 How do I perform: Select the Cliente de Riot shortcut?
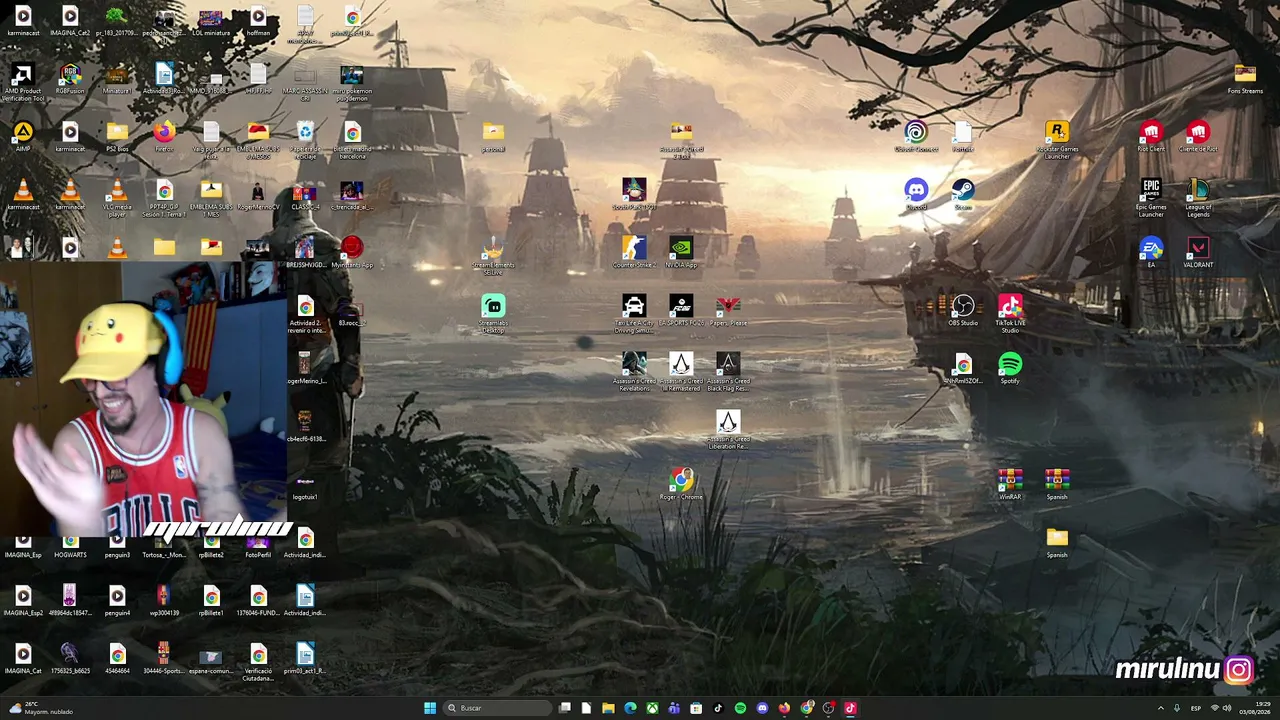click(1198, 137)
